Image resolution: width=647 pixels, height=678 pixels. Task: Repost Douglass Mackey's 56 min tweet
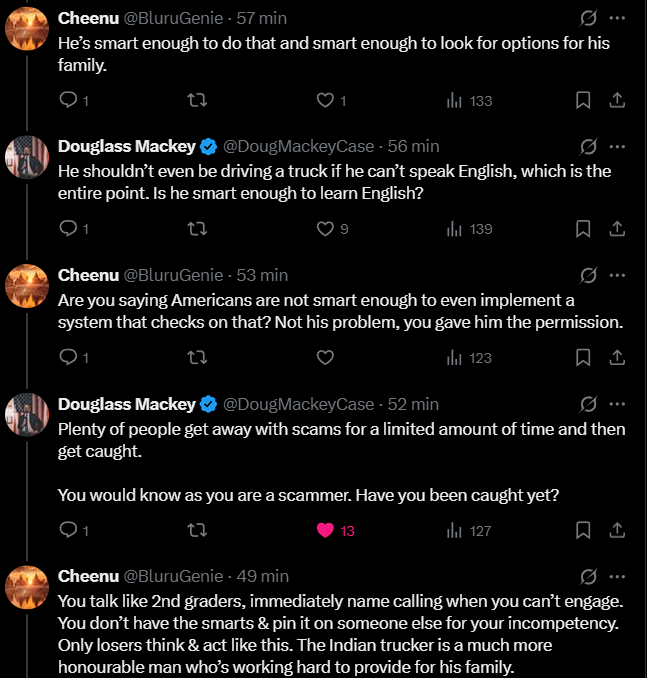pos(197,229)
